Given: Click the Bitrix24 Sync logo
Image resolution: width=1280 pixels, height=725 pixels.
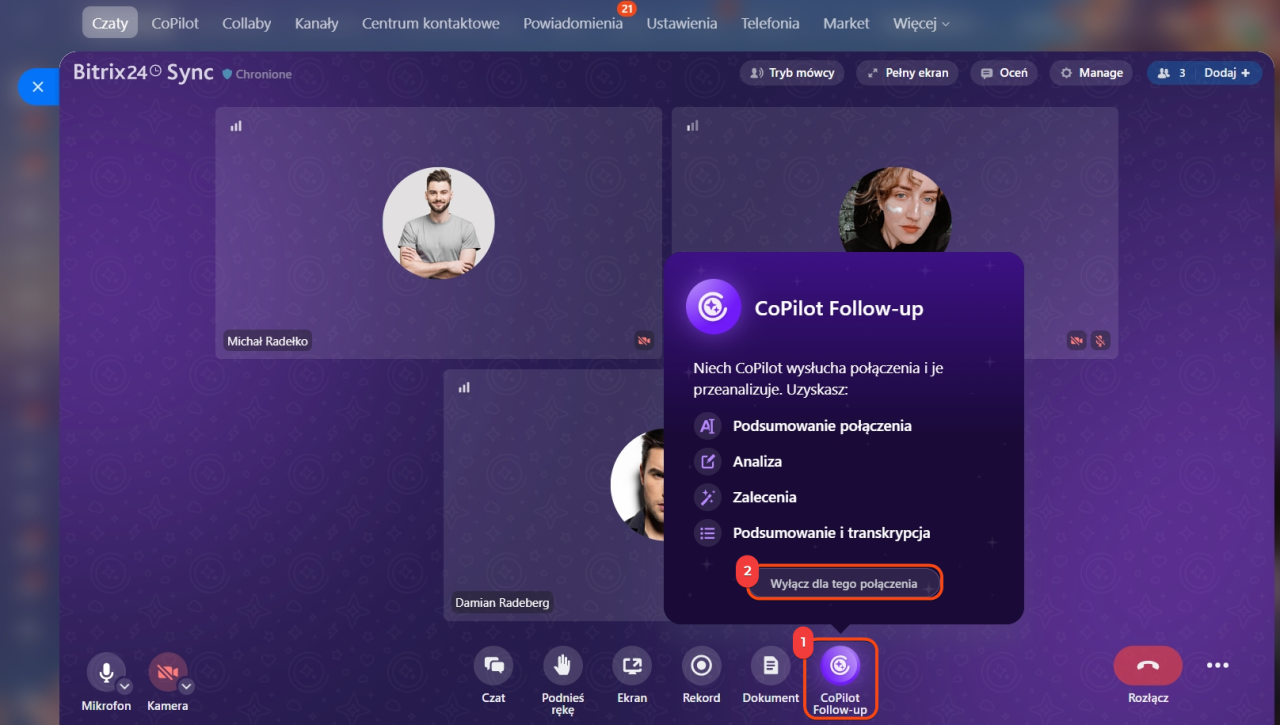Looking at the screenshot, I should click(143, 73).
